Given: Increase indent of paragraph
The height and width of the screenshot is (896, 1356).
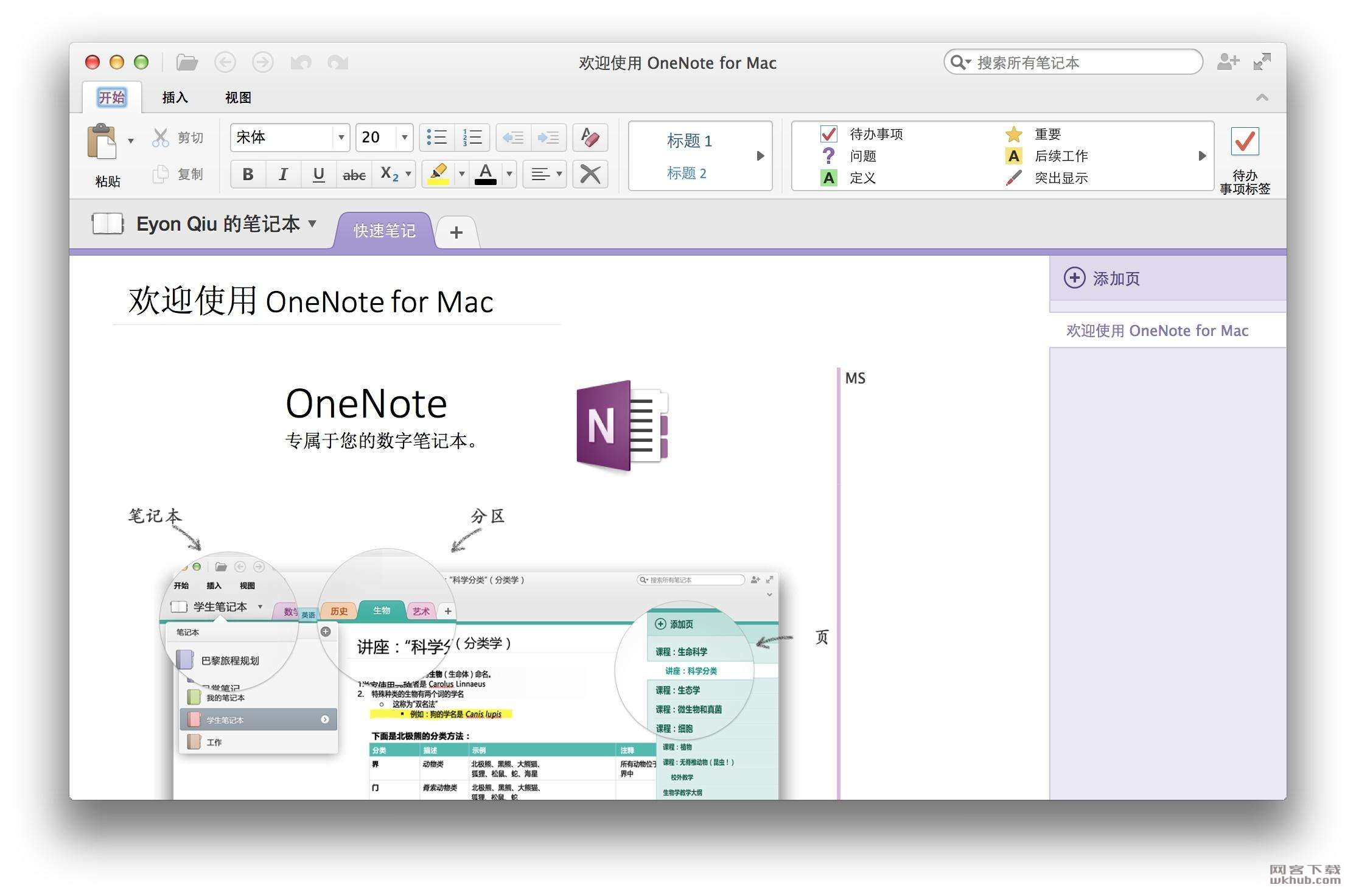Looking at the screenshot, I should tap(548, 138).
